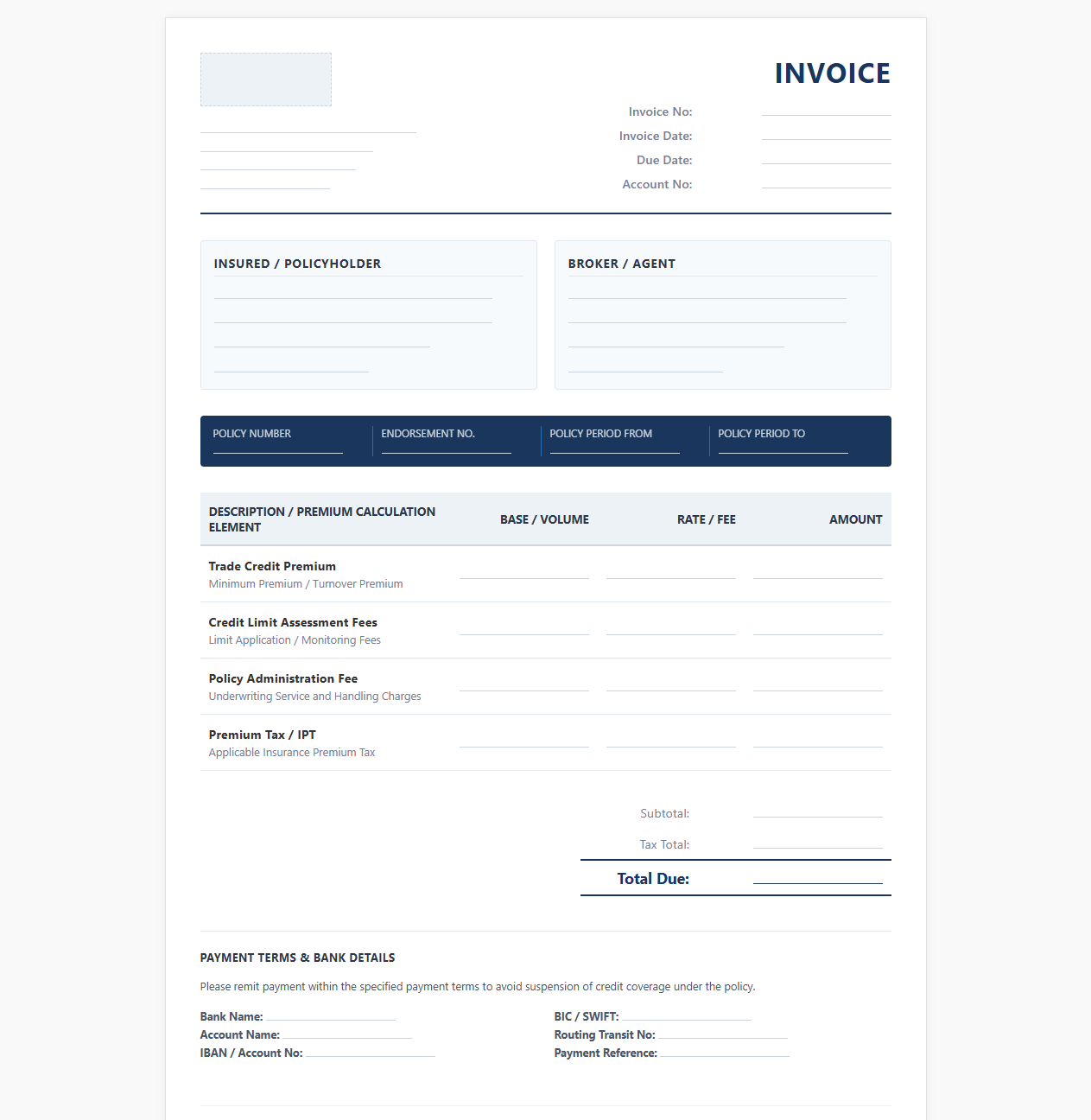Select the blank line after Routing Transit No:
1091x1120 pixels.
(x=723, y=1034)
